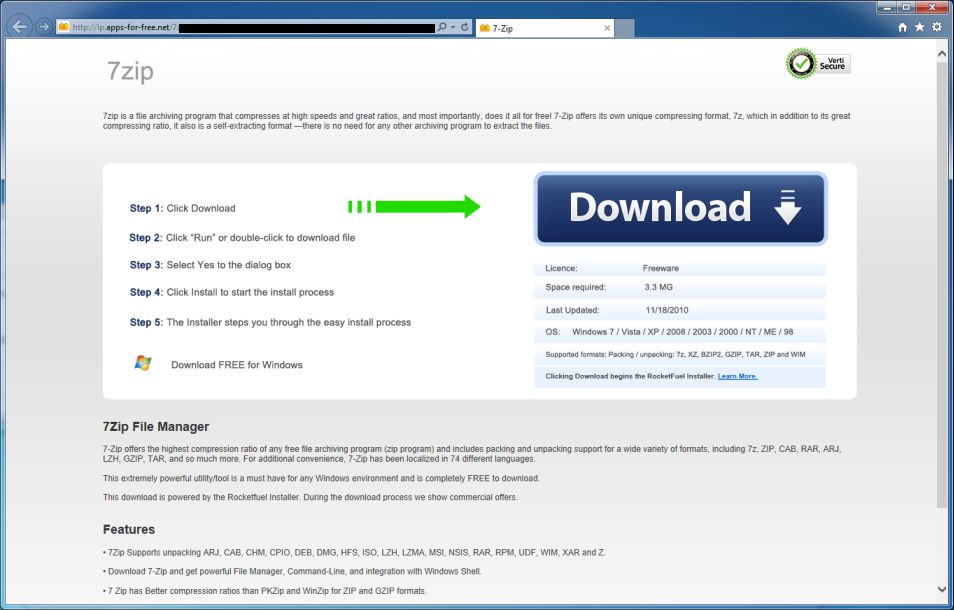Viewport: 954px width, 610px height.
Task: Click the Features heading
Action: coord(129,530)
